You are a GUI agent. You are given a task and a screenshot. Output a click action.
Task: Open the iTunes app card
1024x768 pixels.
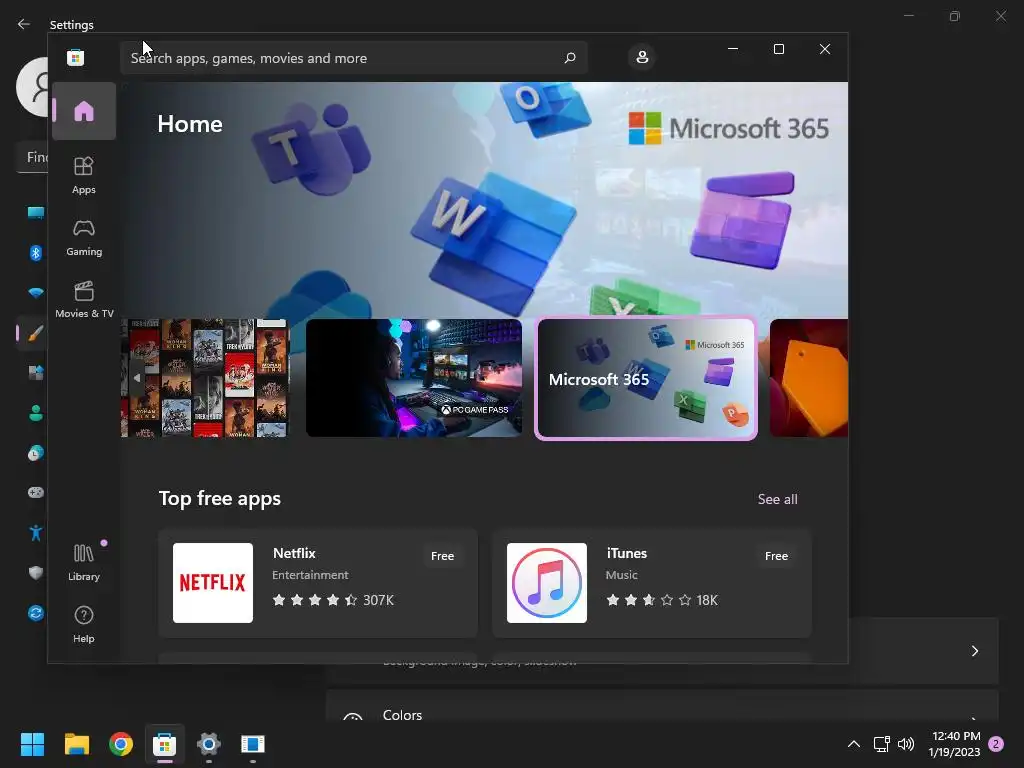click(x=652, y=583)
